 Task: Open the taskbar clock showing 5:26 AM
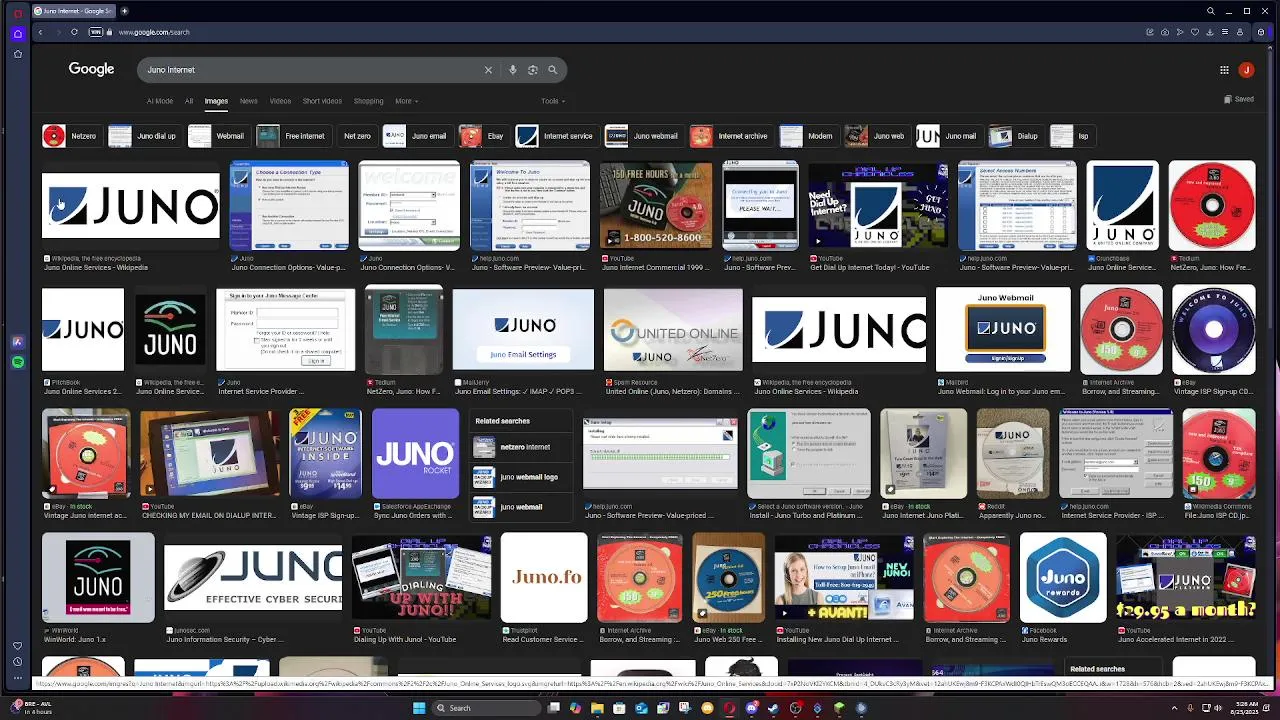coord(1244,708)
